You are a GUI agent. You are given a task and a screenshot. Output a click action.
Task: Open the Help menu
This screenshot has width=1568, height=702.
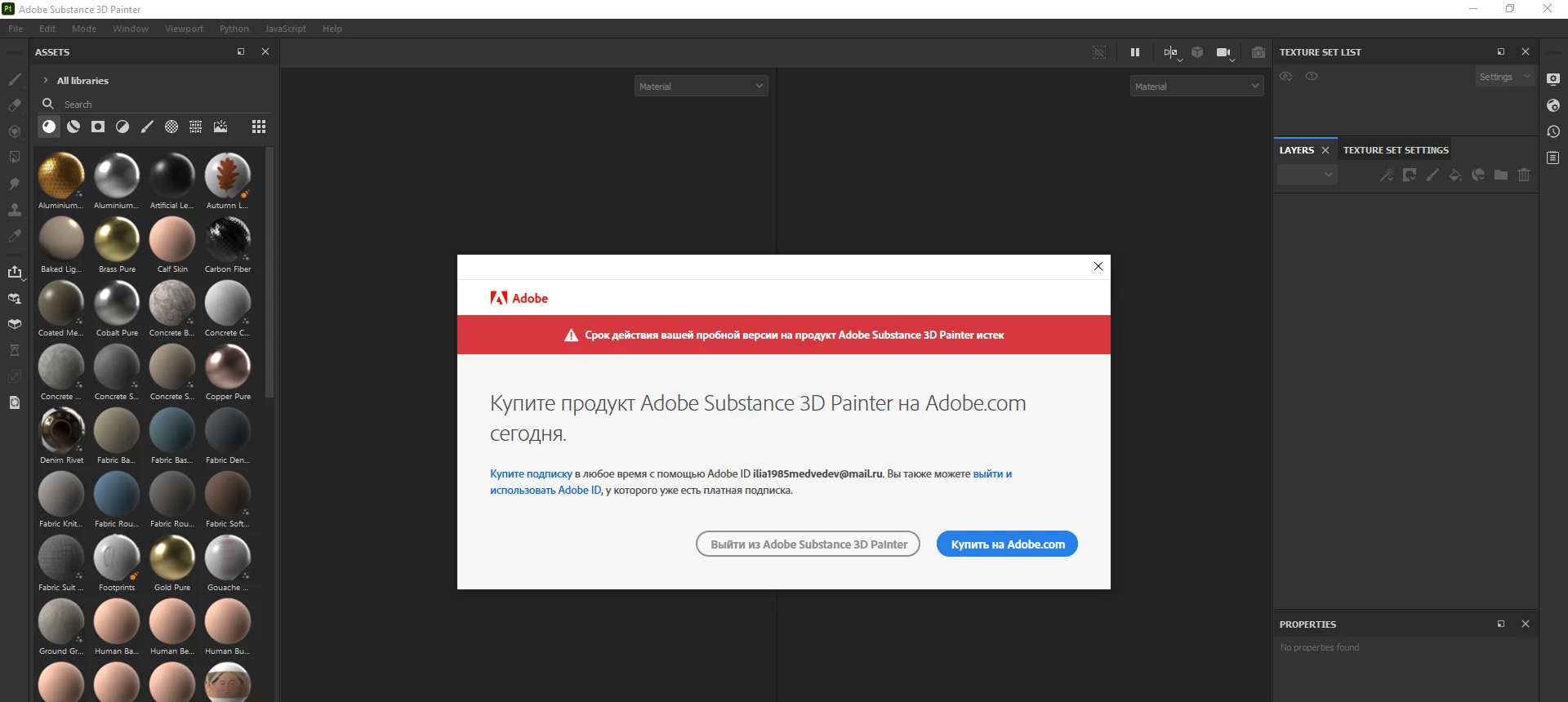point(332,29)
